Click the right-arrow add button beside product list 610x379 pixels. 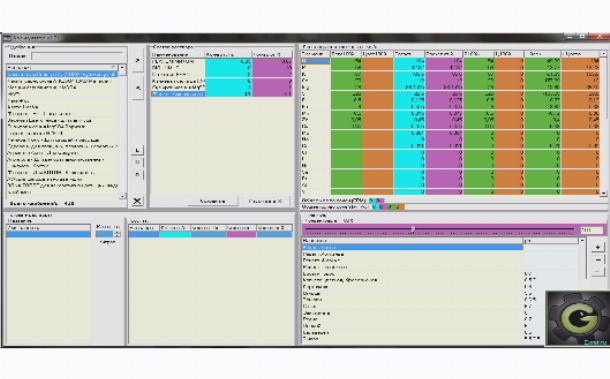(138, 61)
